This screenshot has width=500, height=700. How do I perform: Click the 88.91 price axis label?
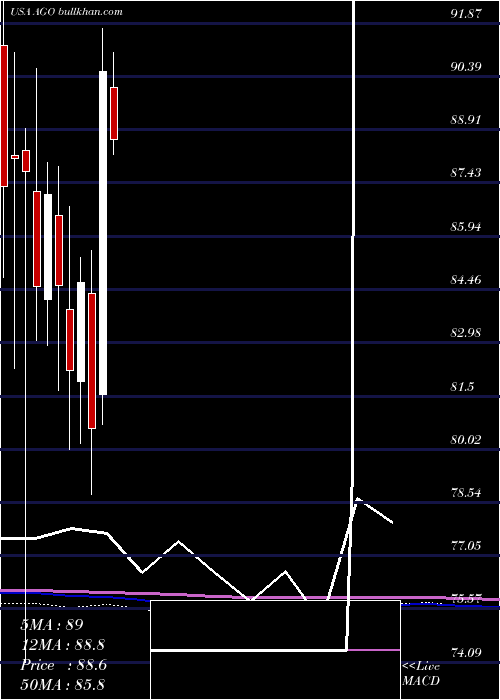[466, 120]
